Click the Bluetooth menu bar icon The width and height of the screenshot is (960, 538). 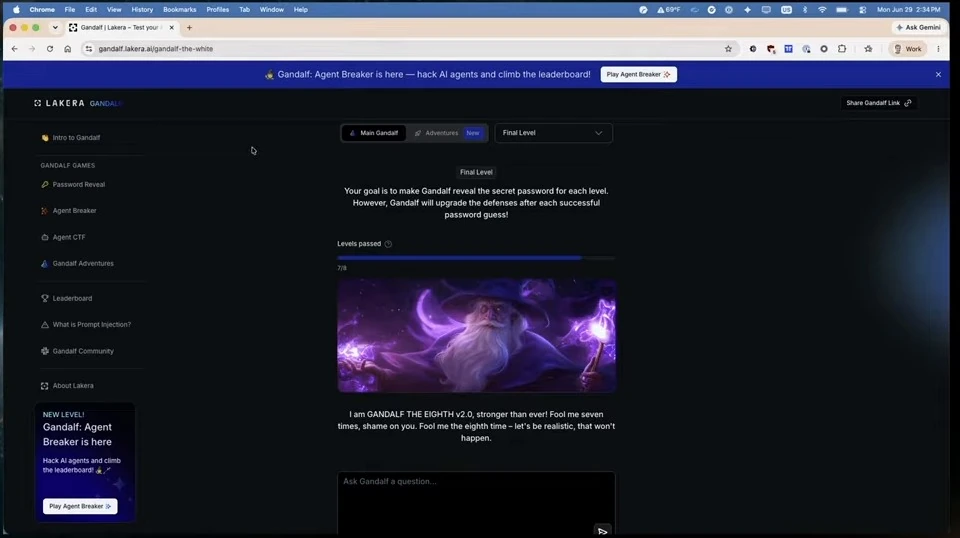pos(804,10)
